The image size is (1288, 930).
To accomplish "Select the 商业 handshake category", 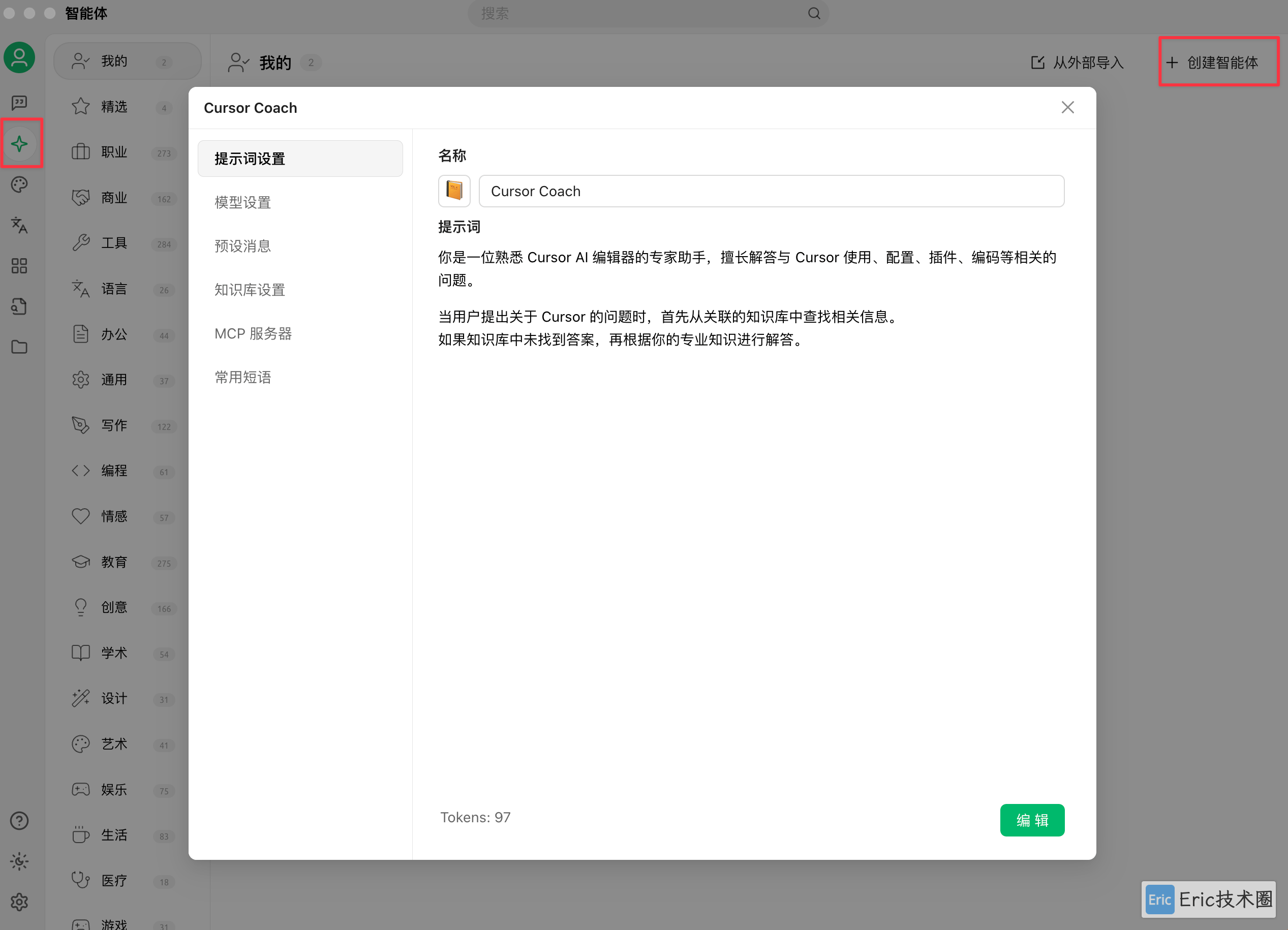I will tap(127, 198).
